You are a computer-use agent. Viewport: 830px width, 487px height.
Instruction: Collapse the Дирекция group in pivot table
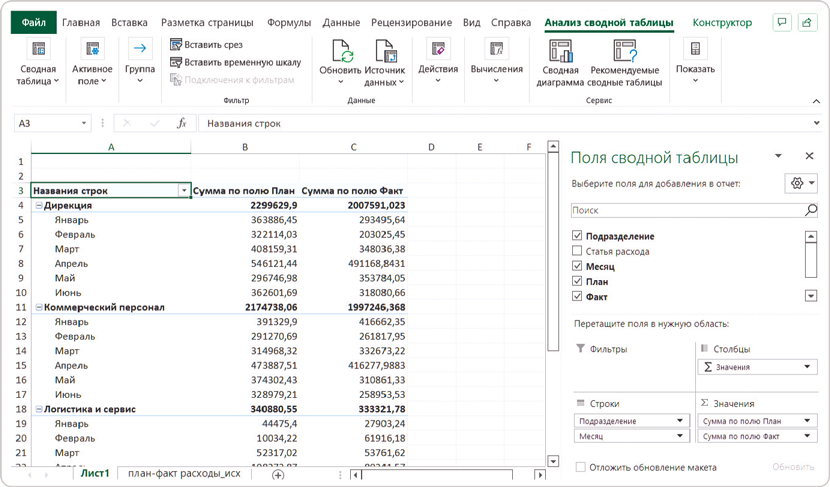coord(38,205)
